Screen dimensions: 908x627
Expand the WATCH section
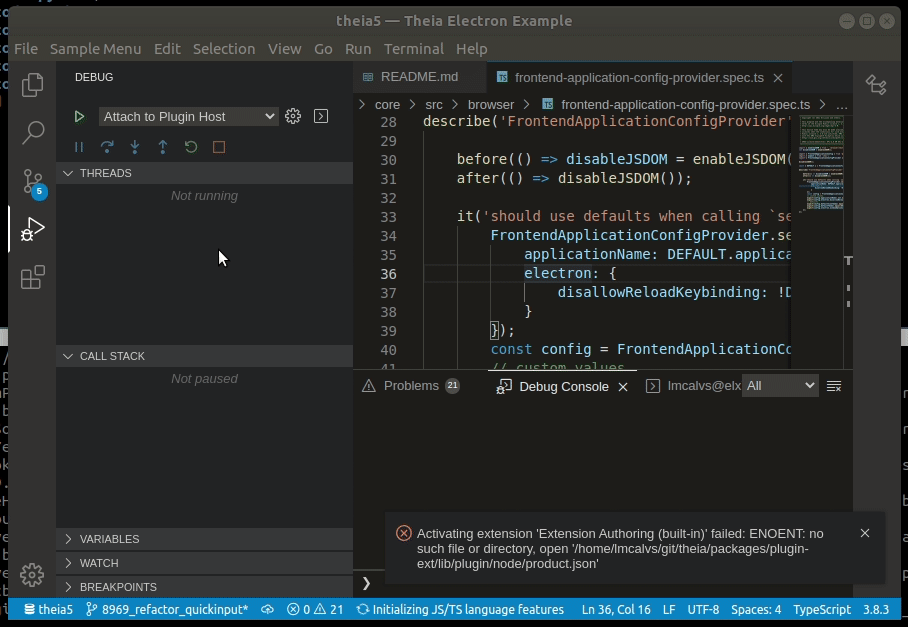(x=204, y=563)
